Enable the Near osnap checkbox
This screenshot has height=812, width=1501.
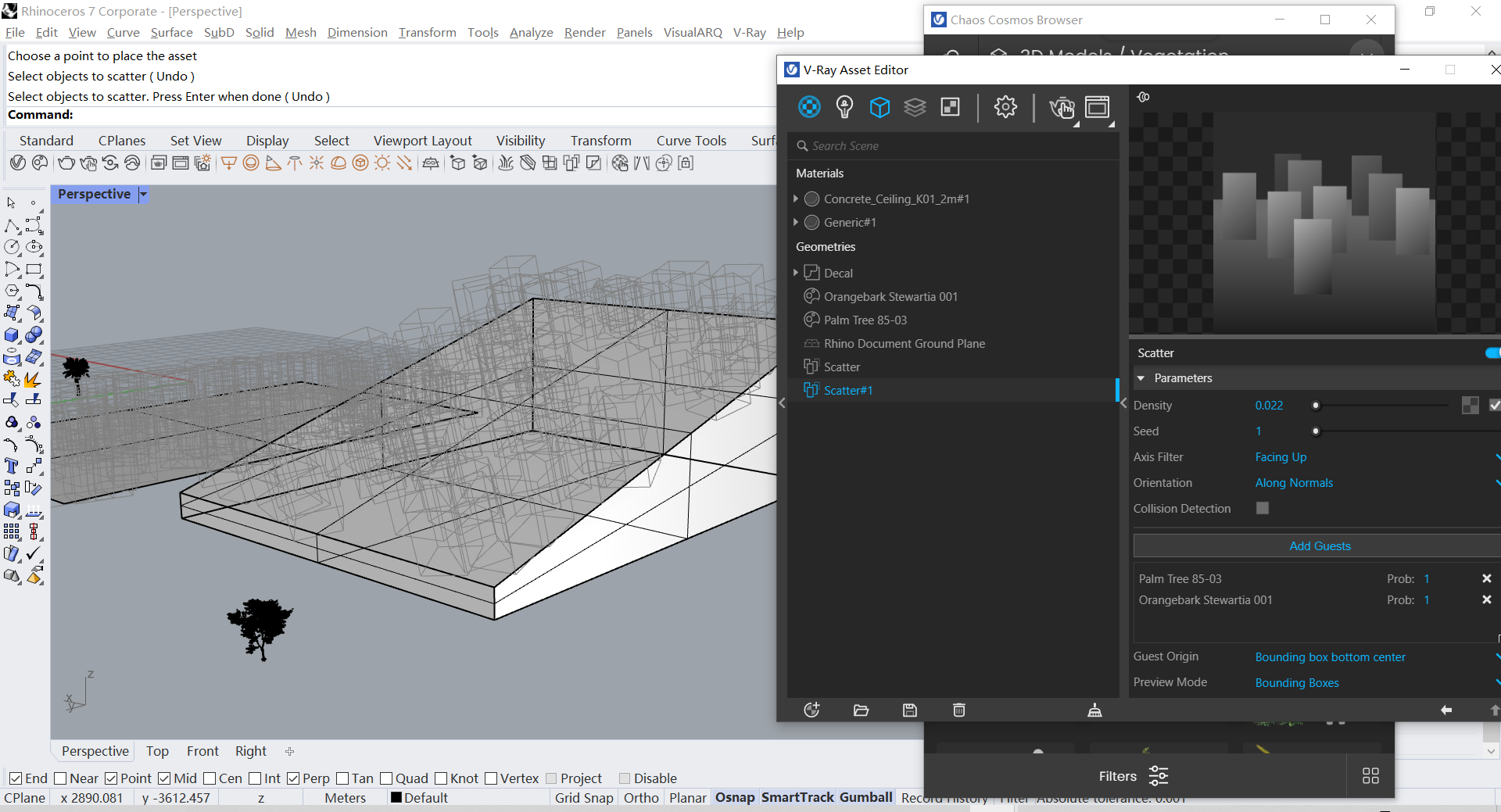pyautogui.click(x=60, y=778)
